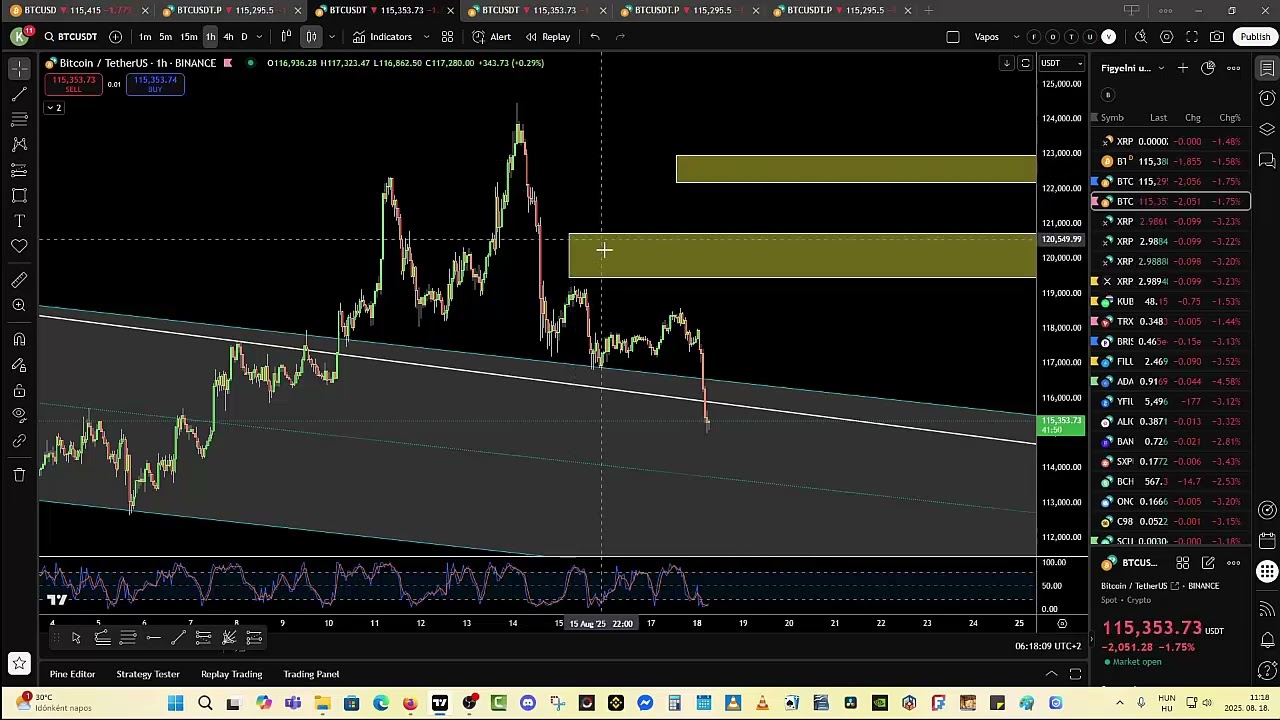Open the Gann and Fibonacci tools
This screenshot has height=720, width=1280.
19,119
